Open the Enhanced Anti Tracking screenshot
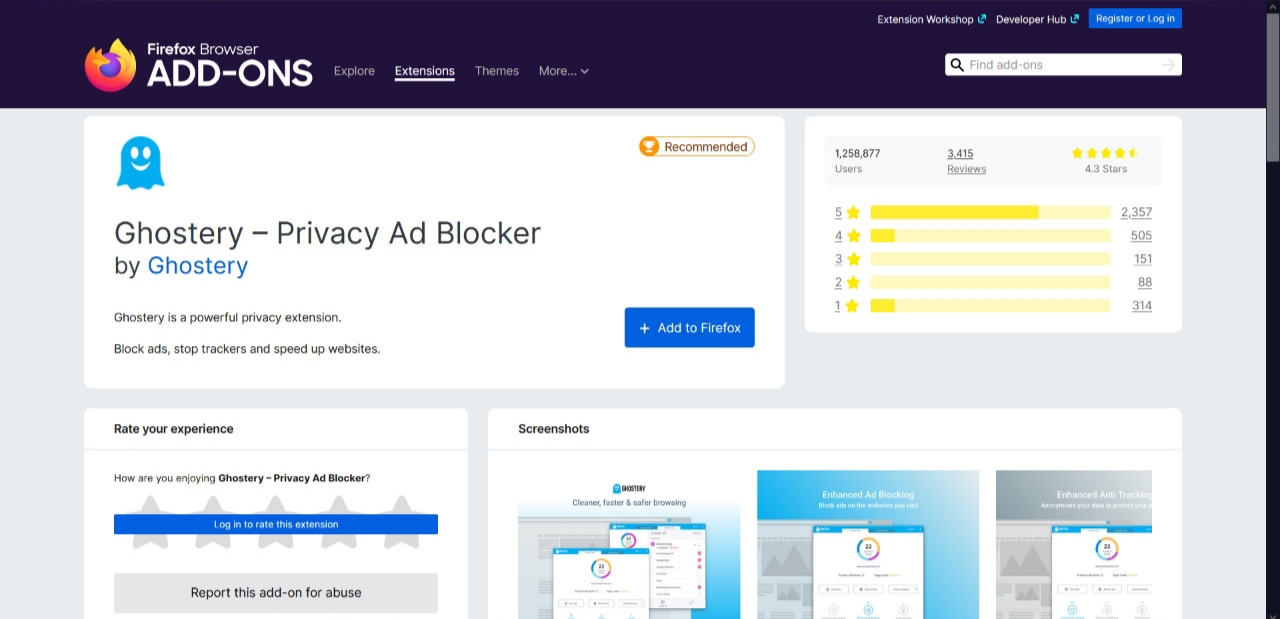The height and width of the screenshot is (619, 1280). pos(1074,544)
